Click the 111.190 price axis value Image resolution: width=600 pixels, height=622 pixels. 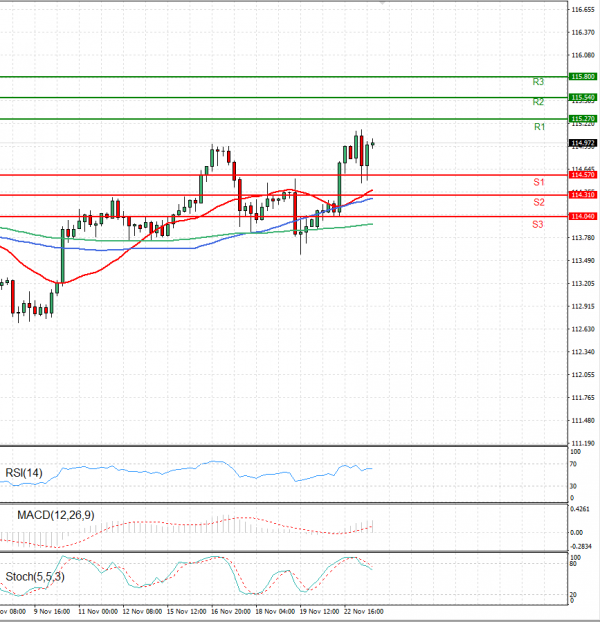(x=583, y=443)
